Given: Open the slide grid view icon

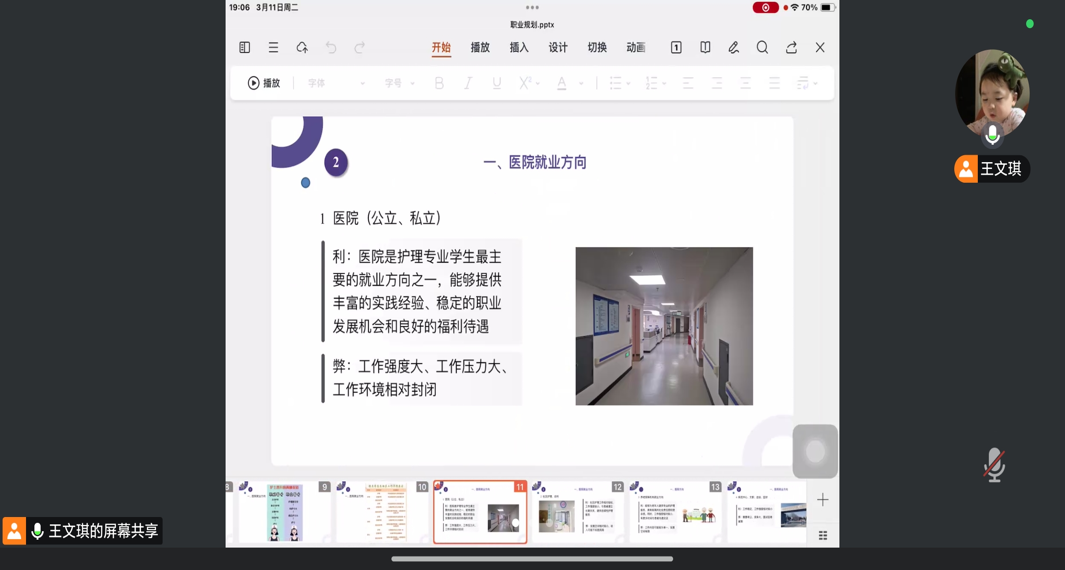Looking at the screenshot, I should pos(823,536).
